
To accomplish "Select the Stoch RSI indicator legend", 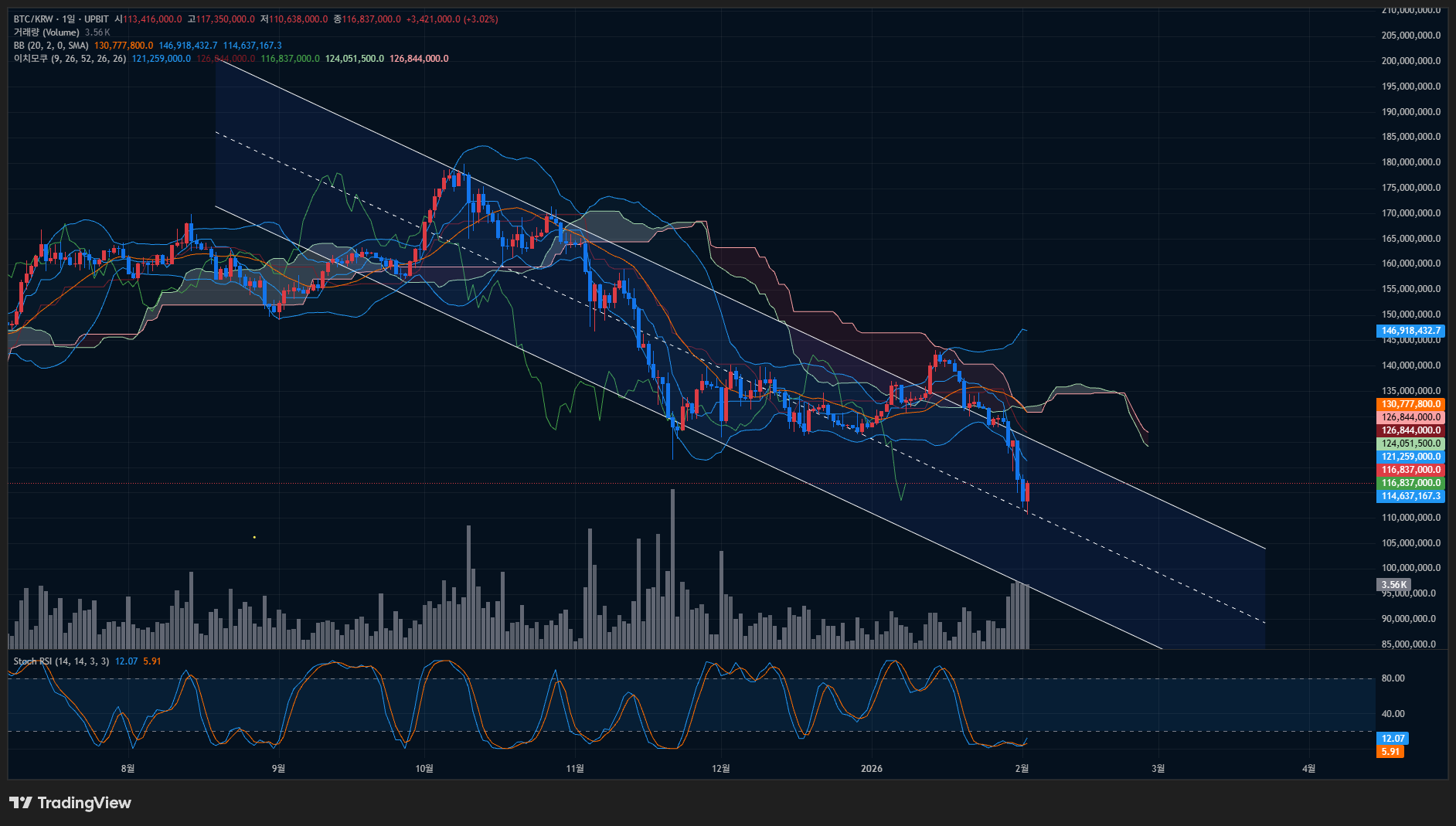I will tap(61, 661).
